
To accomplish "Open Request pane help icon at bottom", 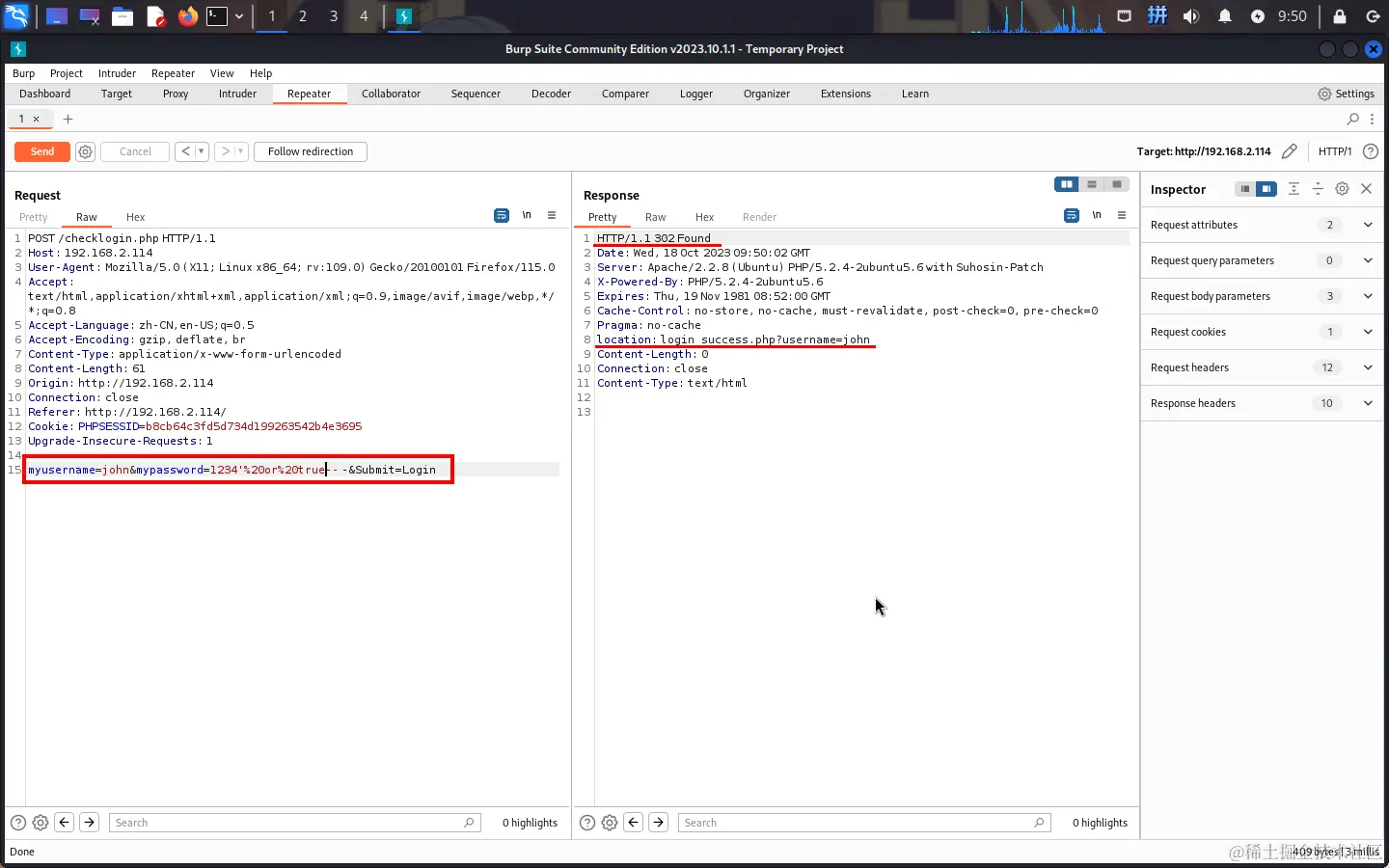I will point(18,823).
